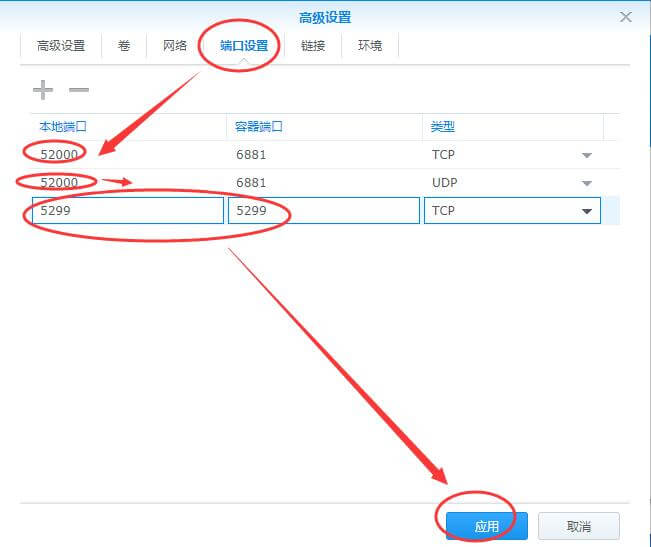
Task: Click the 类型 column header
Action: (x=442, y=127)
